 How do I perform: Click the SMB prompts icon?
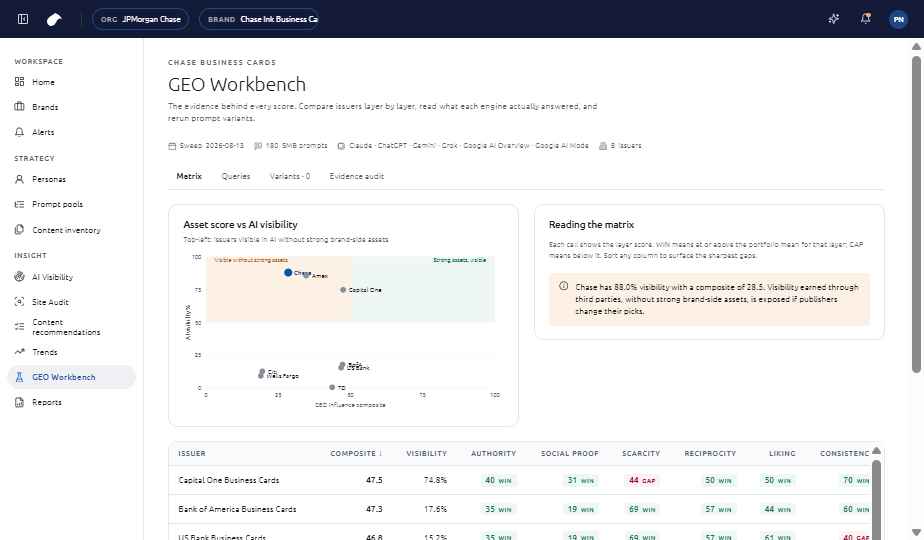(258, 146)
